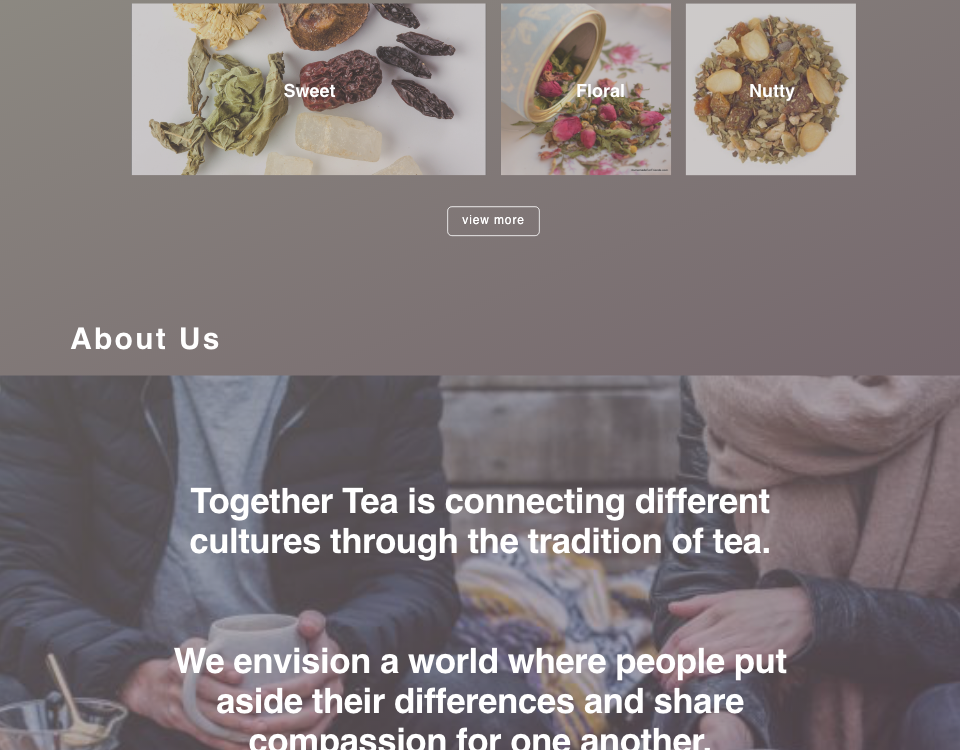Click the Together Tea is connecting paragraph
This screenshot has width=960, height=750.
(480, 521)
